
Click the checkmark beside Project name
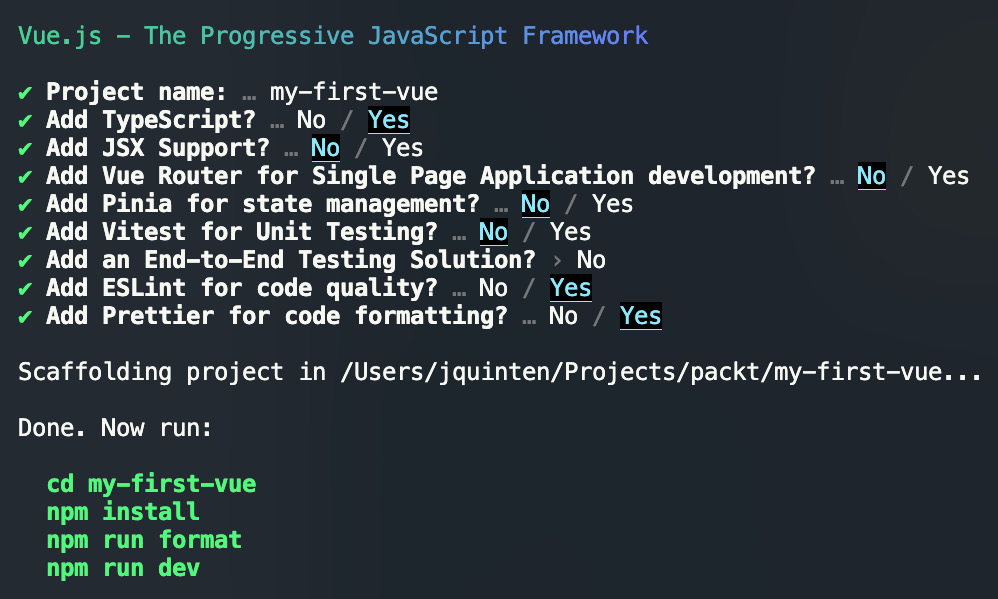click(25, 94)
